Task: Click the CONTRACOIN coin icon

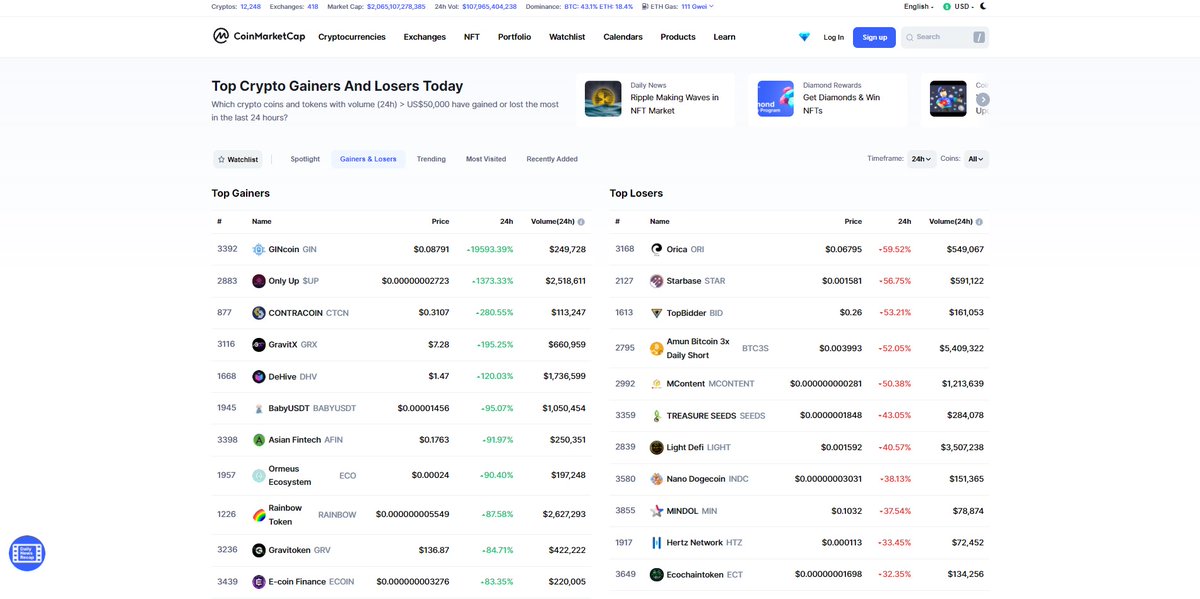Action: pos(259,313)
